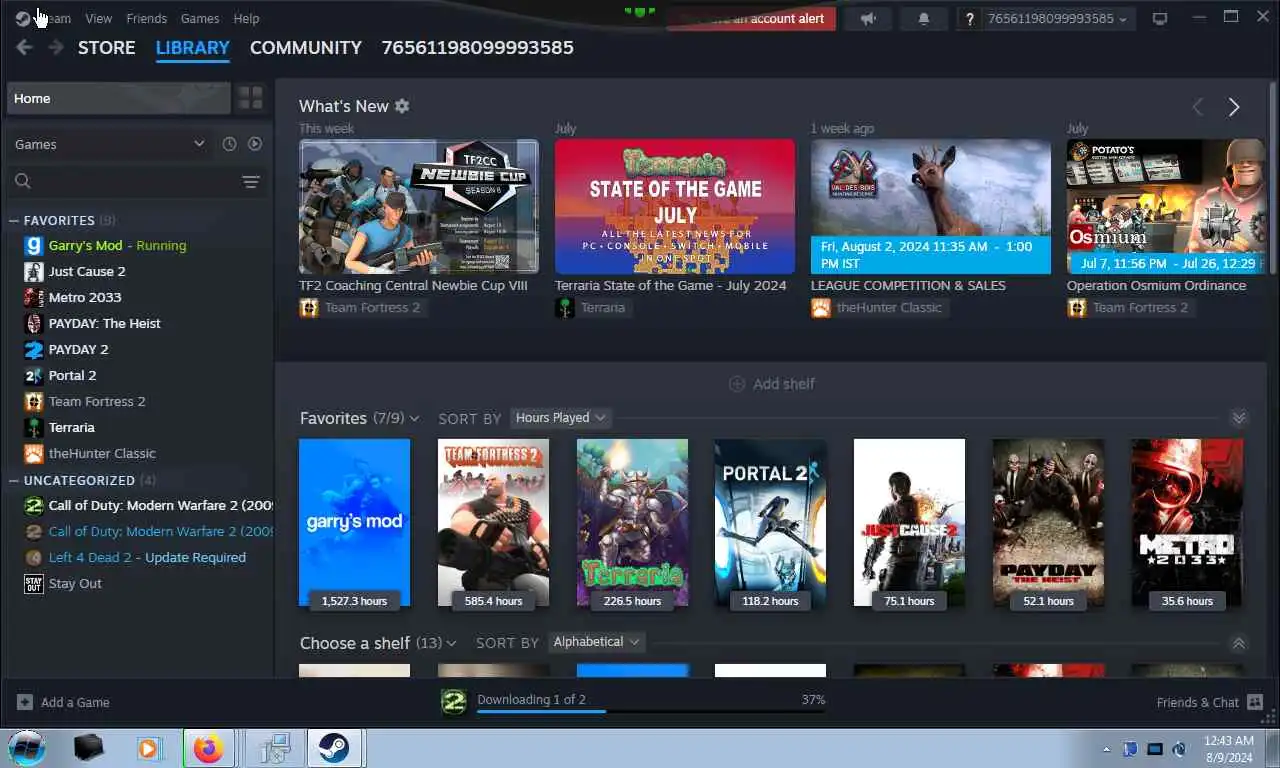Switch to Big Picture mode icon
The width and height of the screenshot is (1280, 768).
tap(1160, 19)
